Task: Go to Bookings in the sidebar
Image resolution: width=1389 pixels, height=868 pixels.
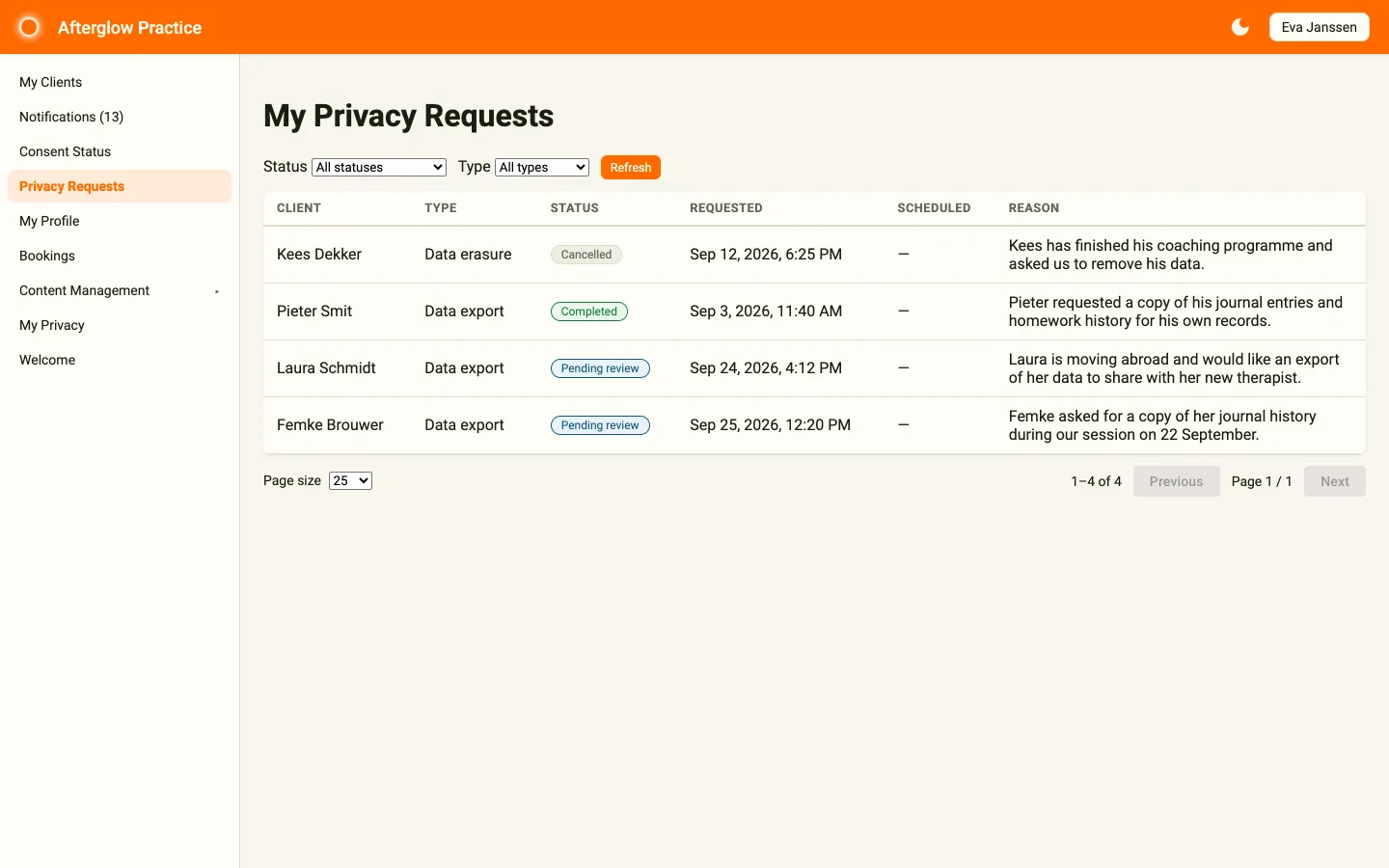Action: pos(120,256)
